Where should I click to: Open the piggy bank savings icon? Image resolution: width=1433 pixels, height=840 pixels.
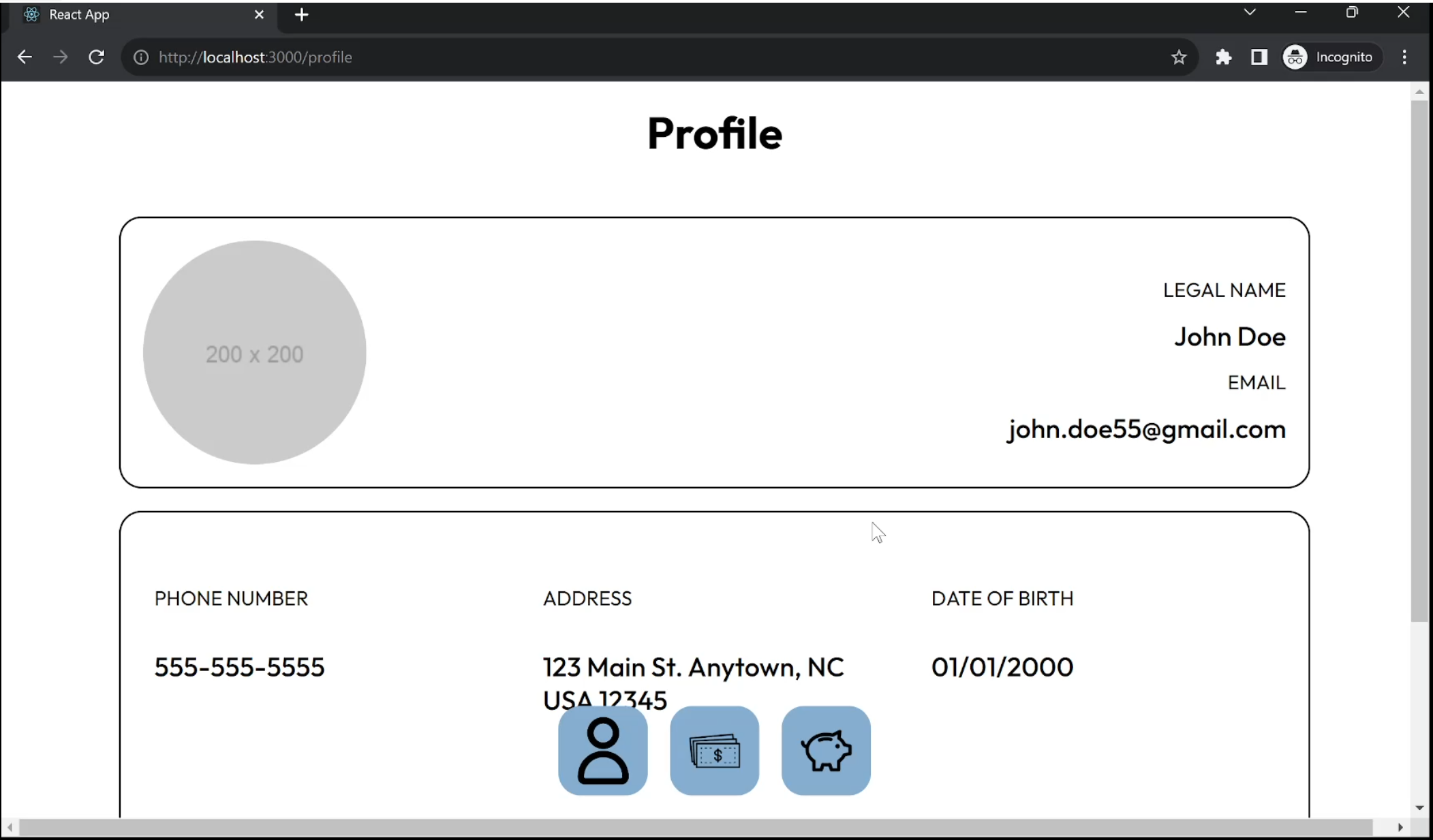coord(826,750)
